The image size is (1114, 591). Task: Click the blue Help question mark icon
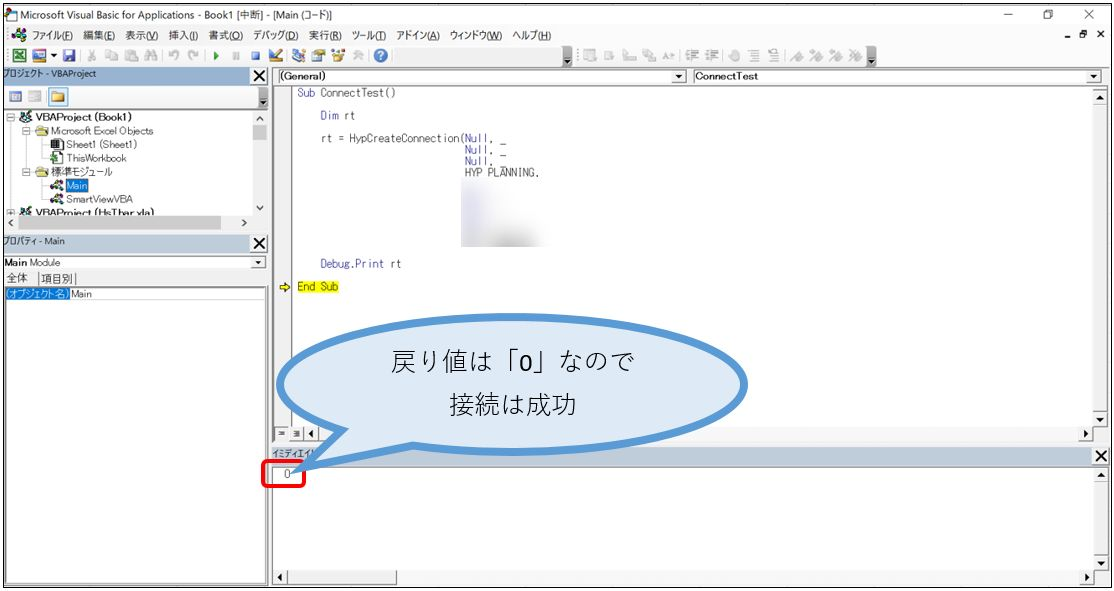[381, 57]
